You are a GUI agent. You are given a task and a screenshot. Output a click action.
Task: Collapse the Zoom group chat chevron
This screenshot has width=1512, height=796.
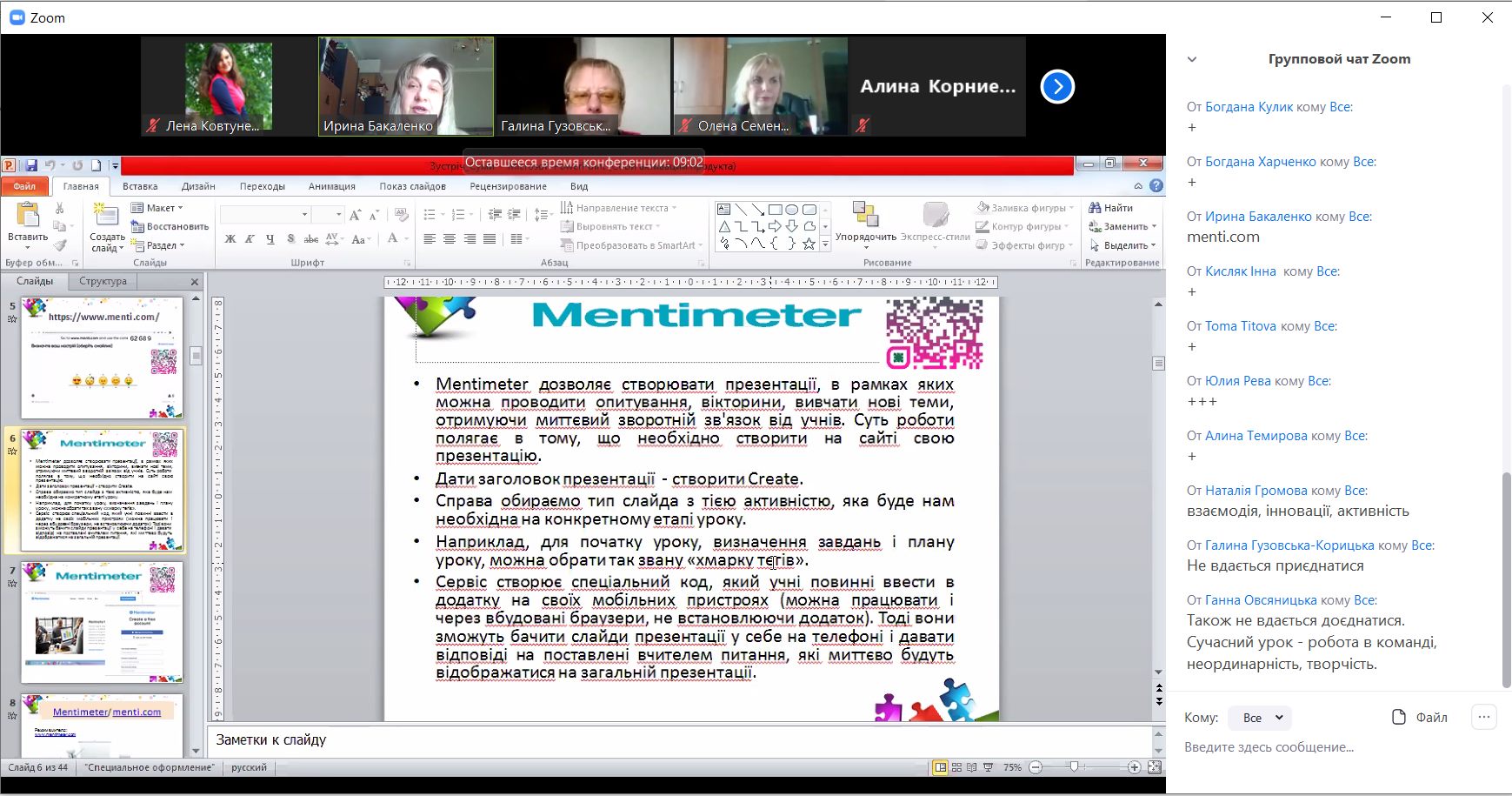[1192, 59]
